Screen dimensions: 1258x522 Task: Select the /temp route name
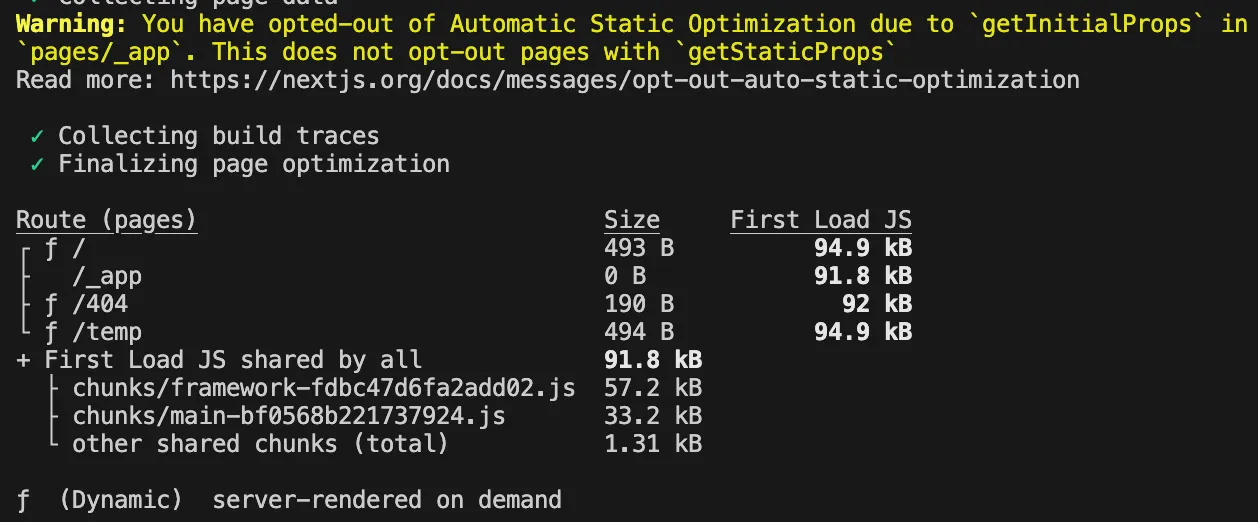107,332
